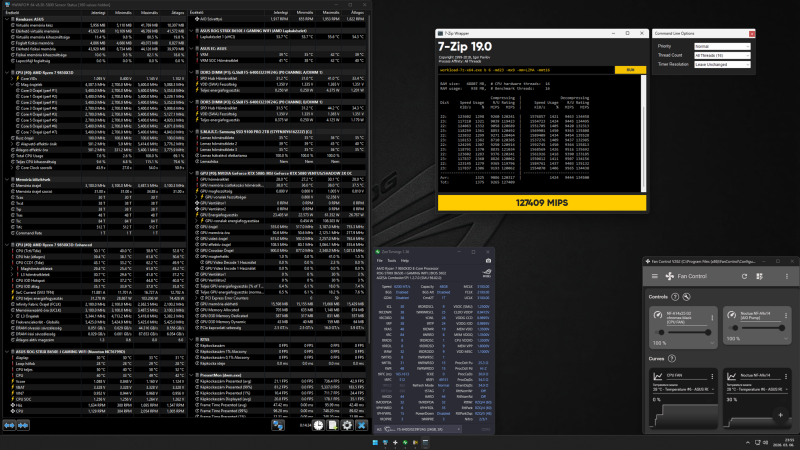This screenshot has width=800, height=450.
Task: Adjust the CPU/FAN speed slider
Action: tap(689, 332)
